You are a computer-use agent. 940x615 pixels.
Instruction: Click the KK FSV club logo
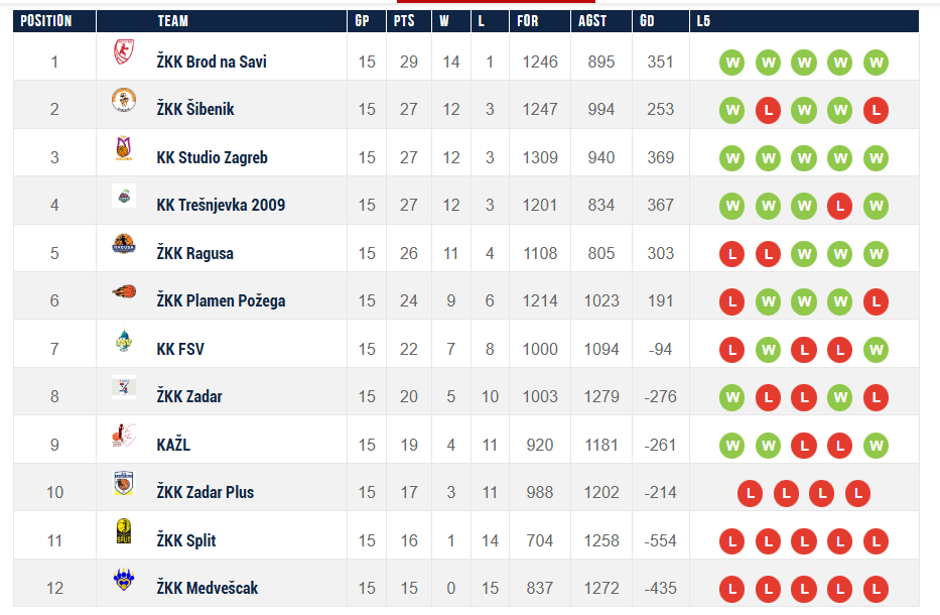point(124,342)
